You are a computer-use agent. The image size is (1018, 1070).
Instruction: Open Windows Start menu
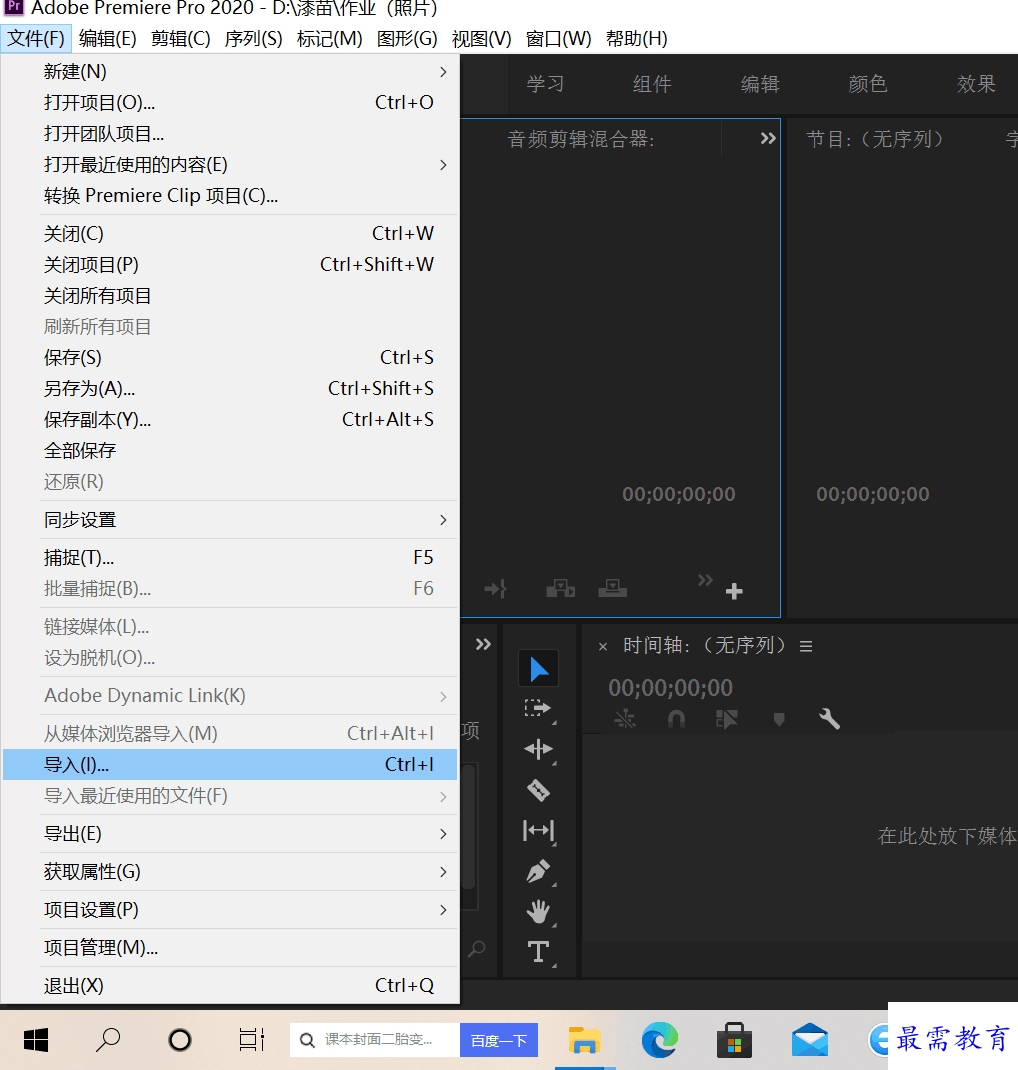point(36,1040)
